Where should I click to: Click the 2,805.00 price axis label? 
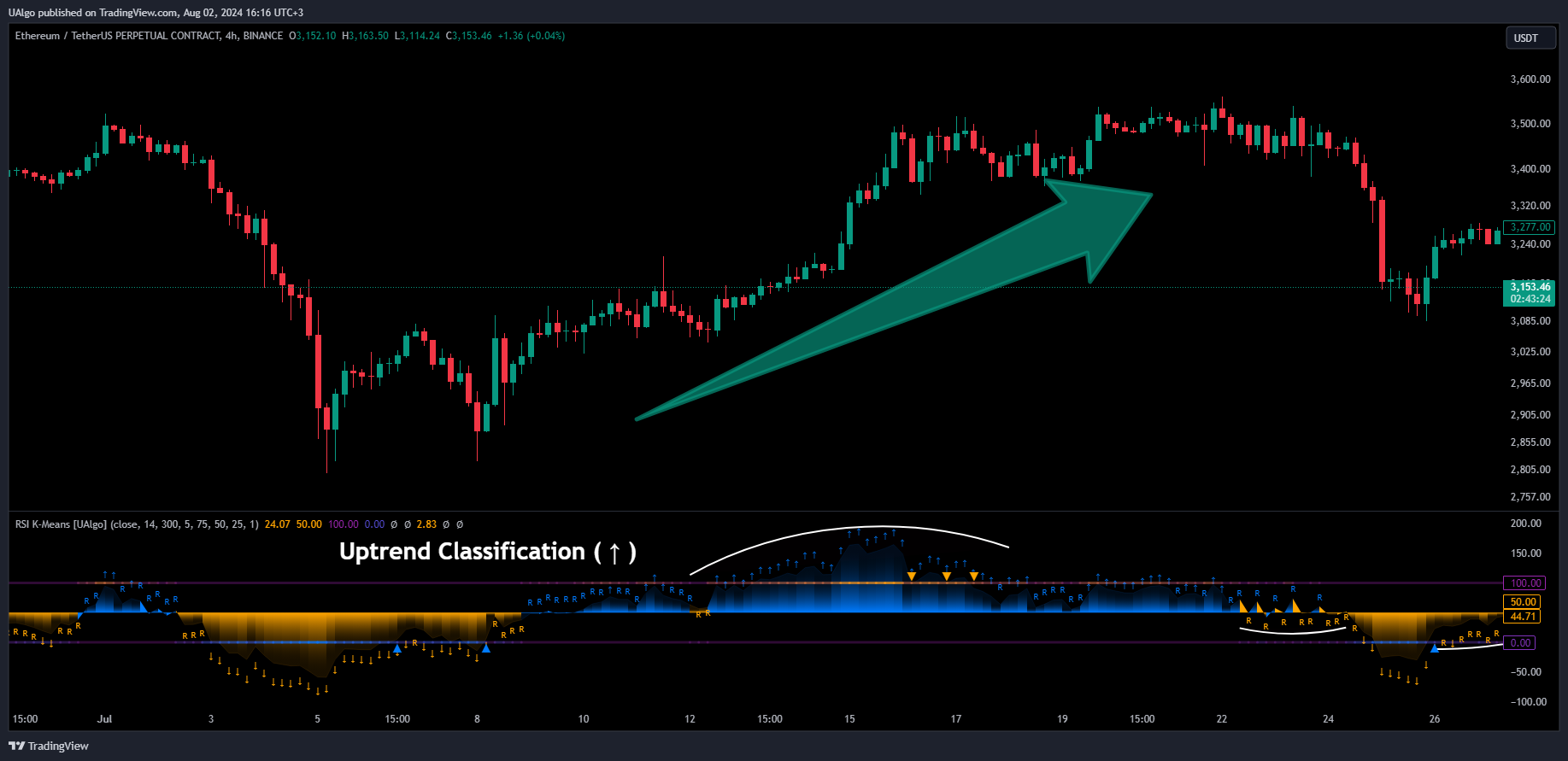(1530, 470)
